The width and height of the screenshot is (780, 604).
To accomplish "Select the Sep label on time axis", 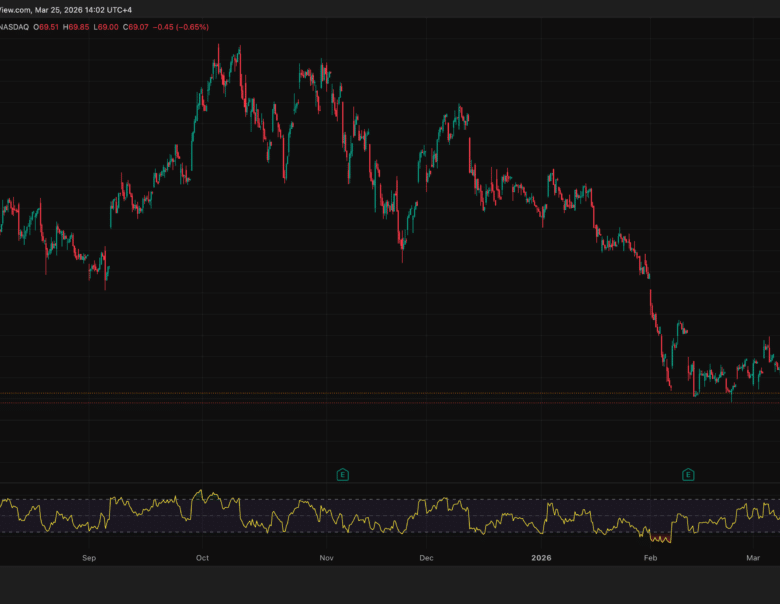I will click(x=88, y=557).
